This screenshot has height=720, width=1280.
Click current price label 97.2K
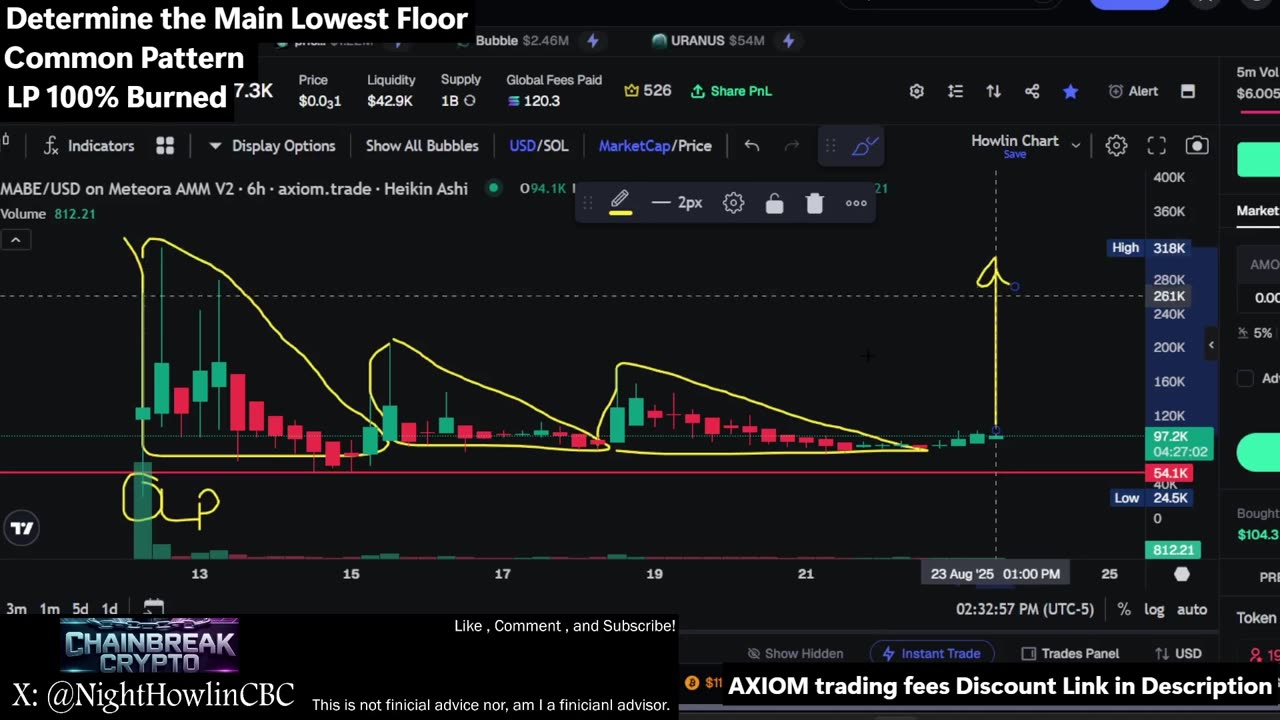[1179, 437]
